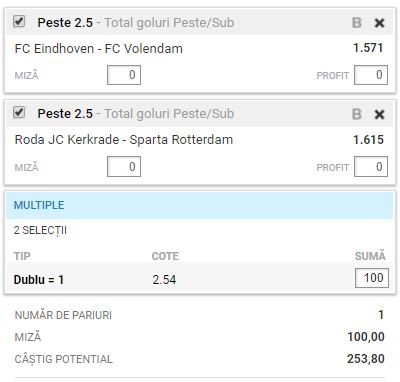Click the Profit field for Eindhoven match

tap(371, 75)
